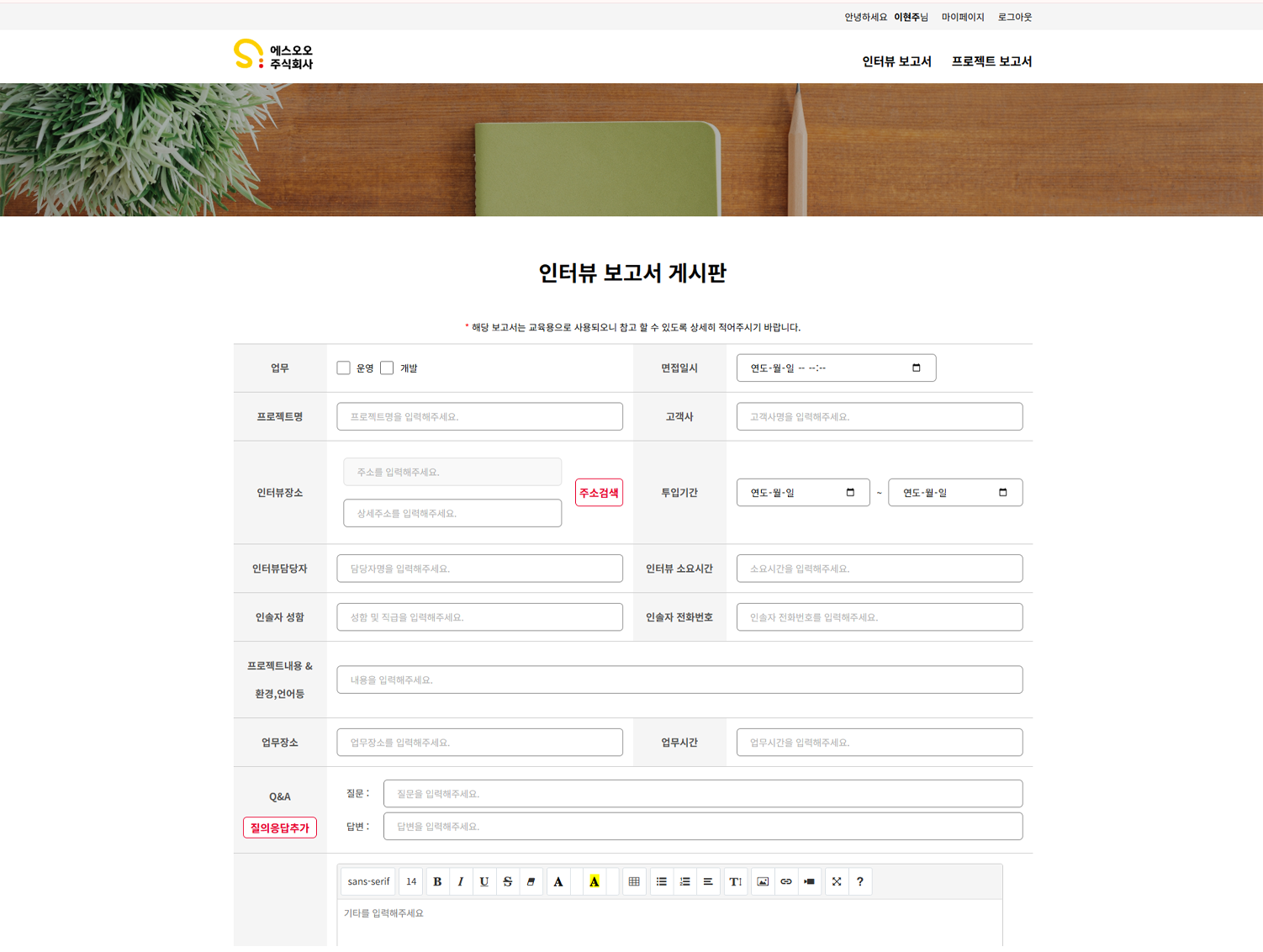Click the 주소를 입력해주세요 address field

[452, 472]
